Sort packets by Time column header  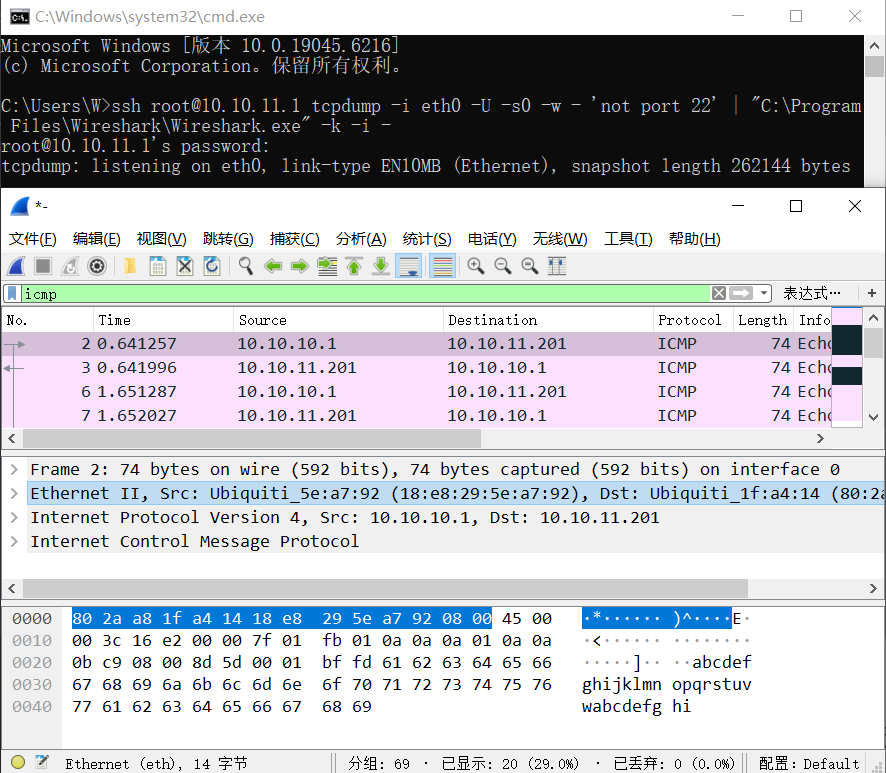point(163,320)
